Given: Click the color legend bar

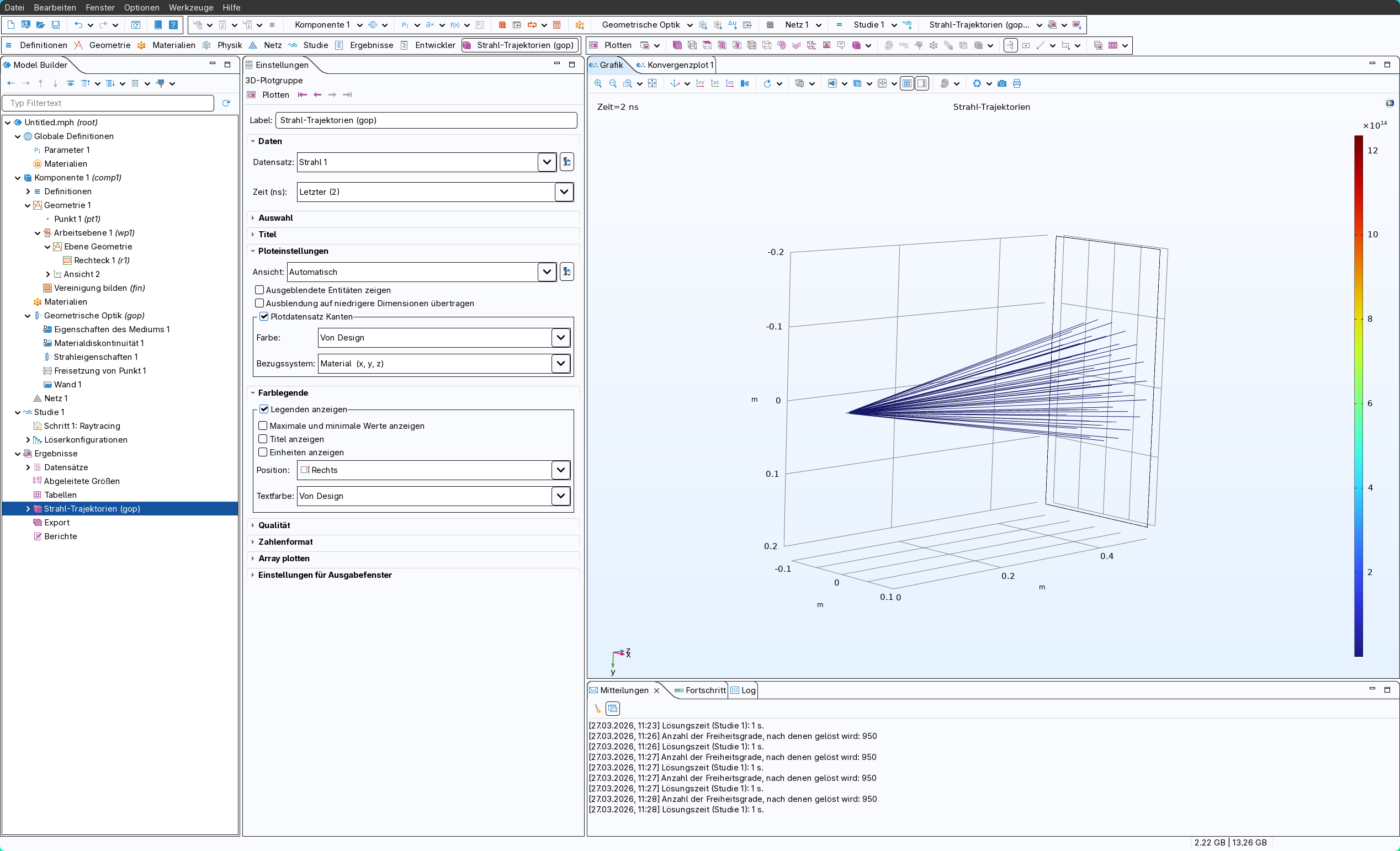Looking at the screenshot, I should click(1358, 396).
